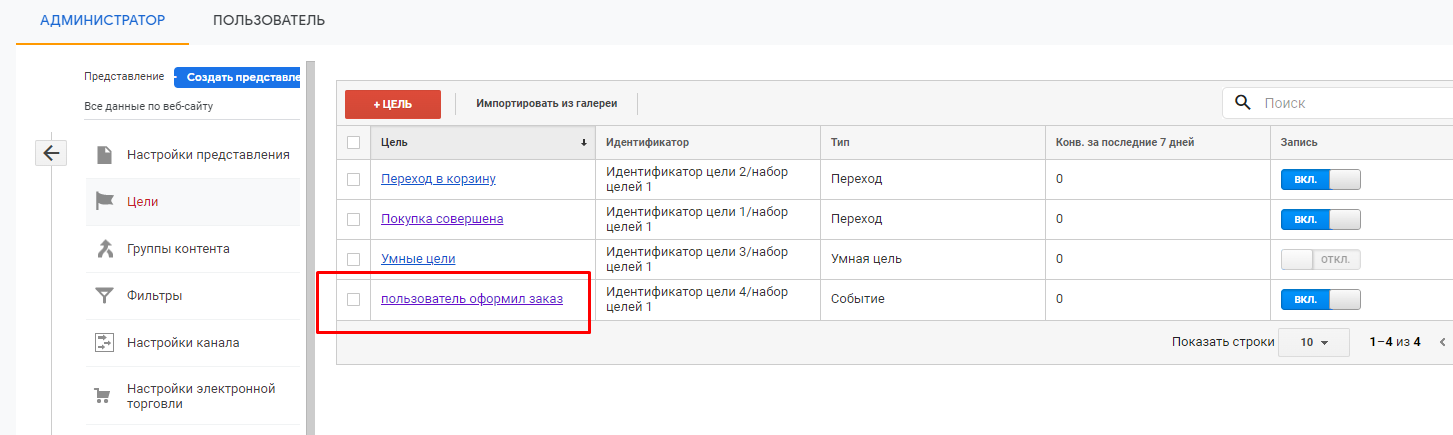Click the Content Groups icon
The image size is (1453, 435).
tap(104, 248)
